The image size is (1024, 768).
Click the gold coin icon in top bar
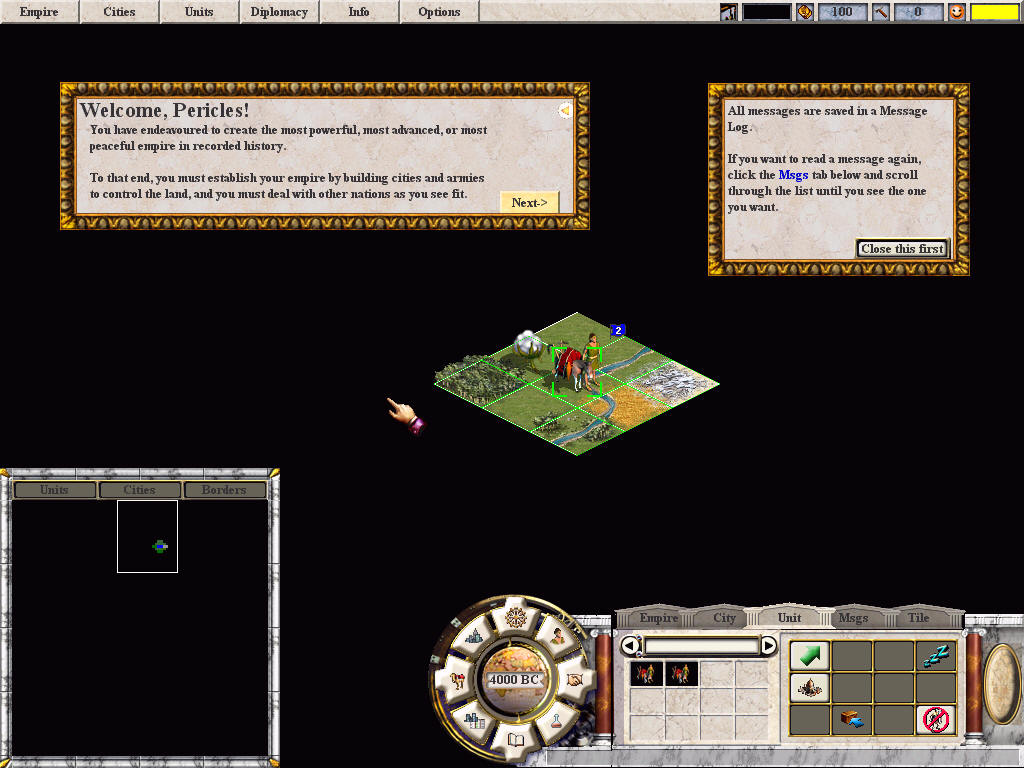click(805, 12)
